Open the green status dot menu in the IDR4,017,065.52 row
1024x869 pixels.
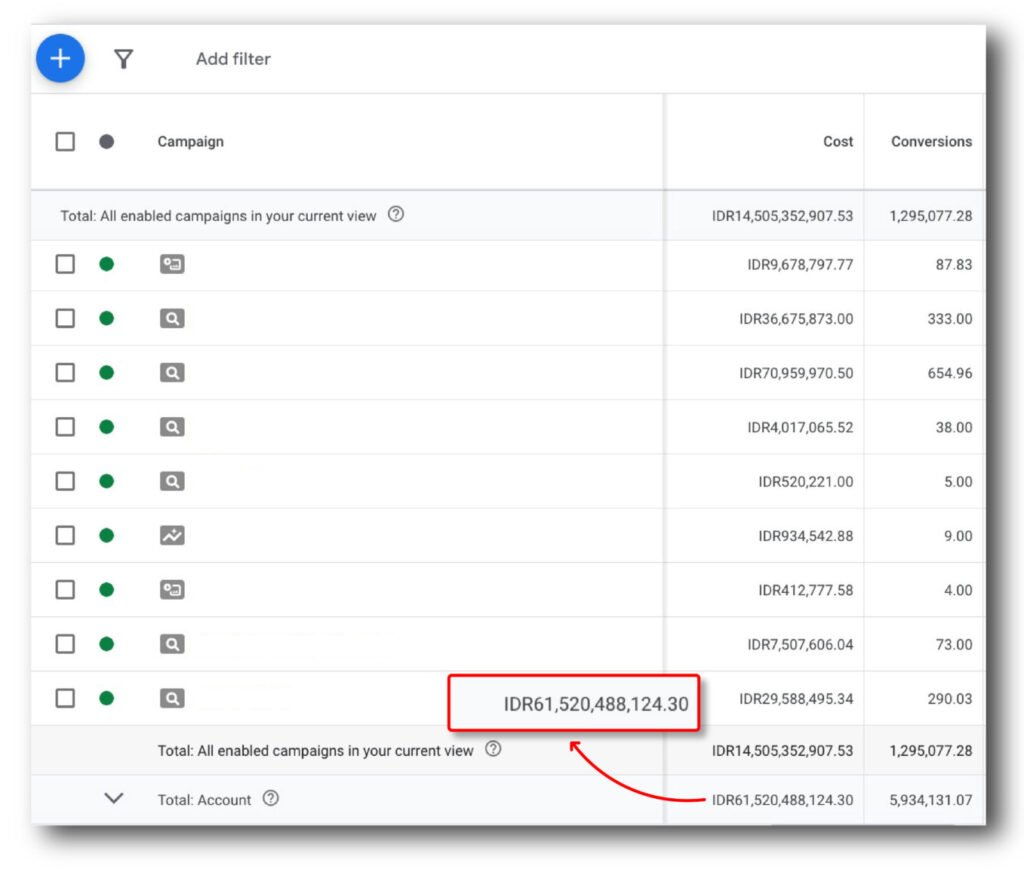(106, 427)
